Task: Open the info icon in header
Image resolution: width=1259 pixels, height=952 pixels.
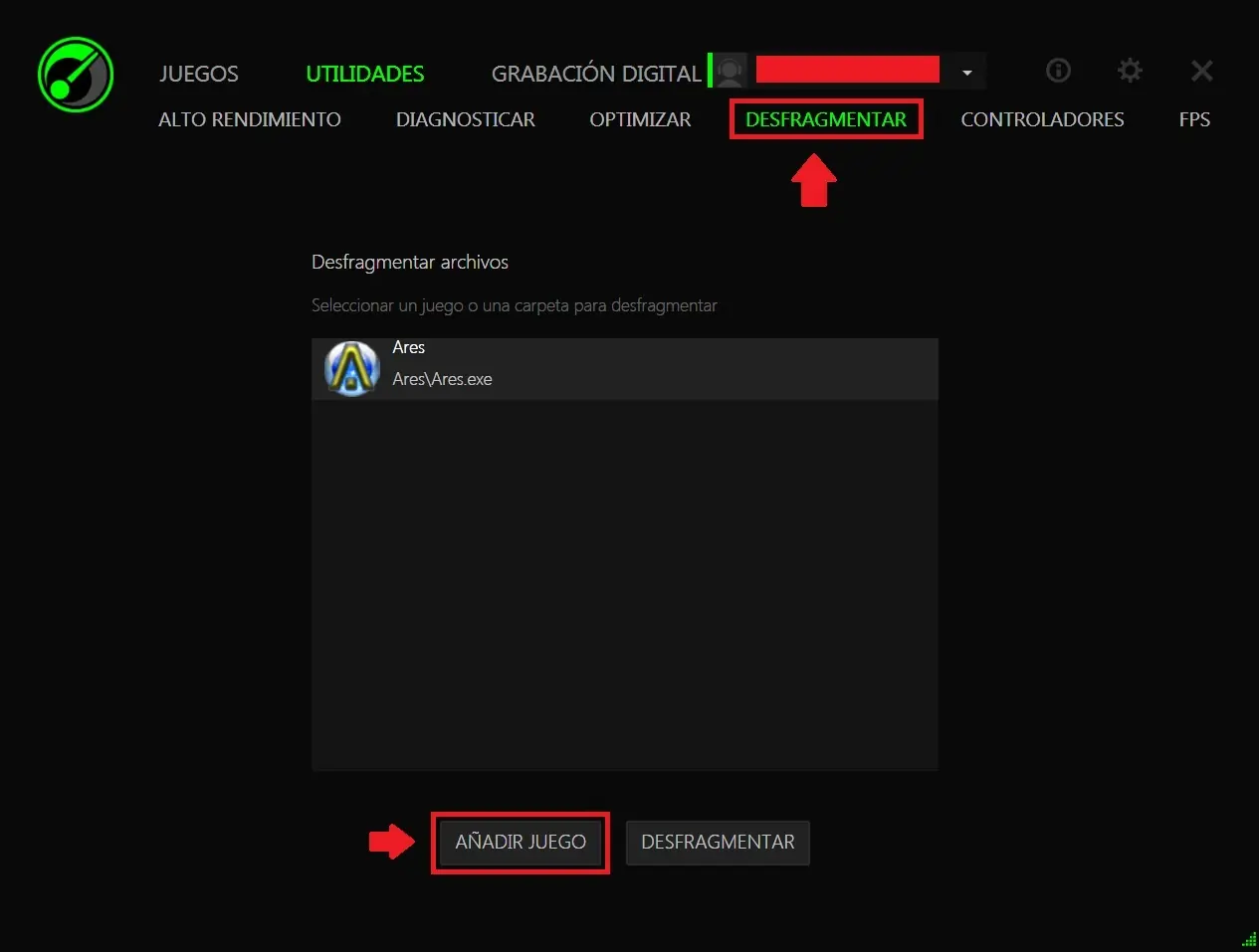Action: click(1058, 71)
